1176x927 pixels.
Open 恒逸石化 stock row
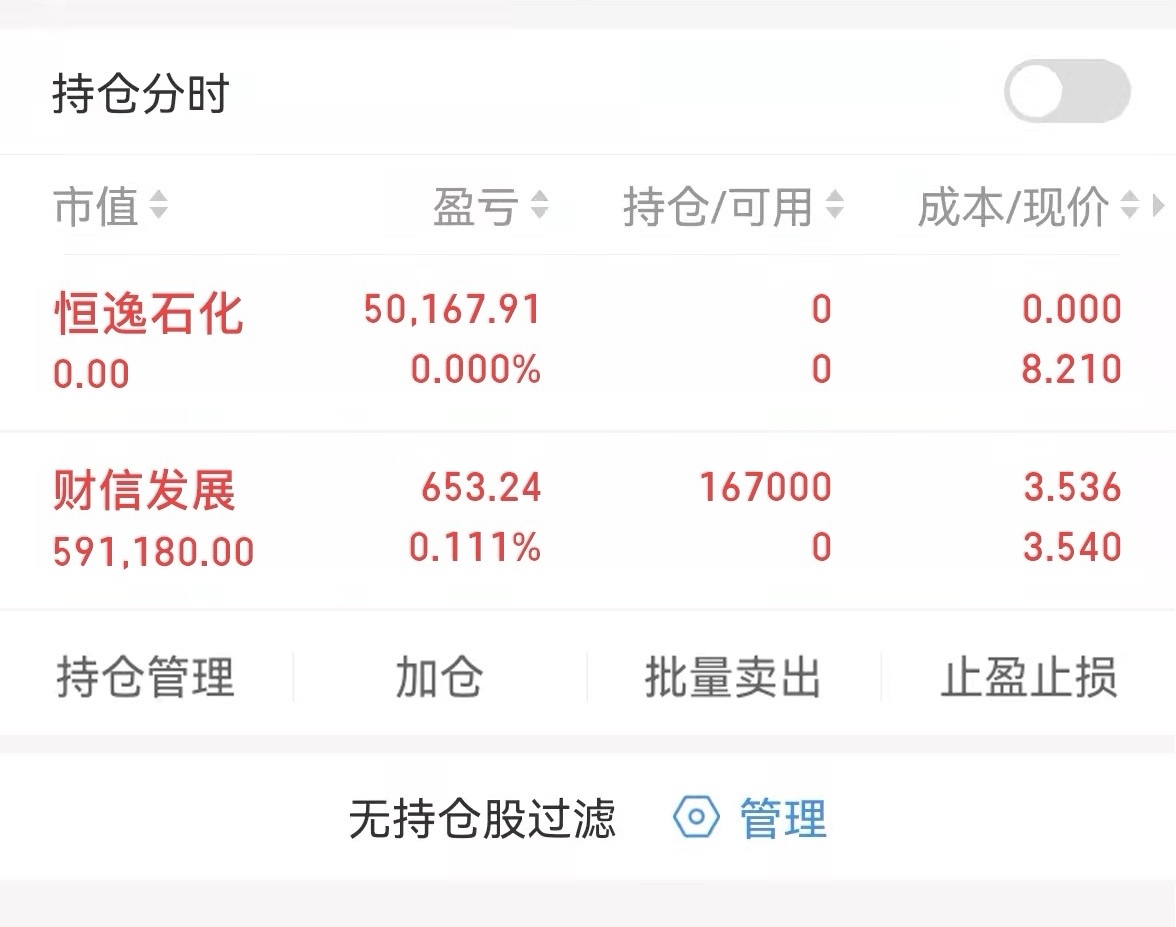tap(588, 342)
